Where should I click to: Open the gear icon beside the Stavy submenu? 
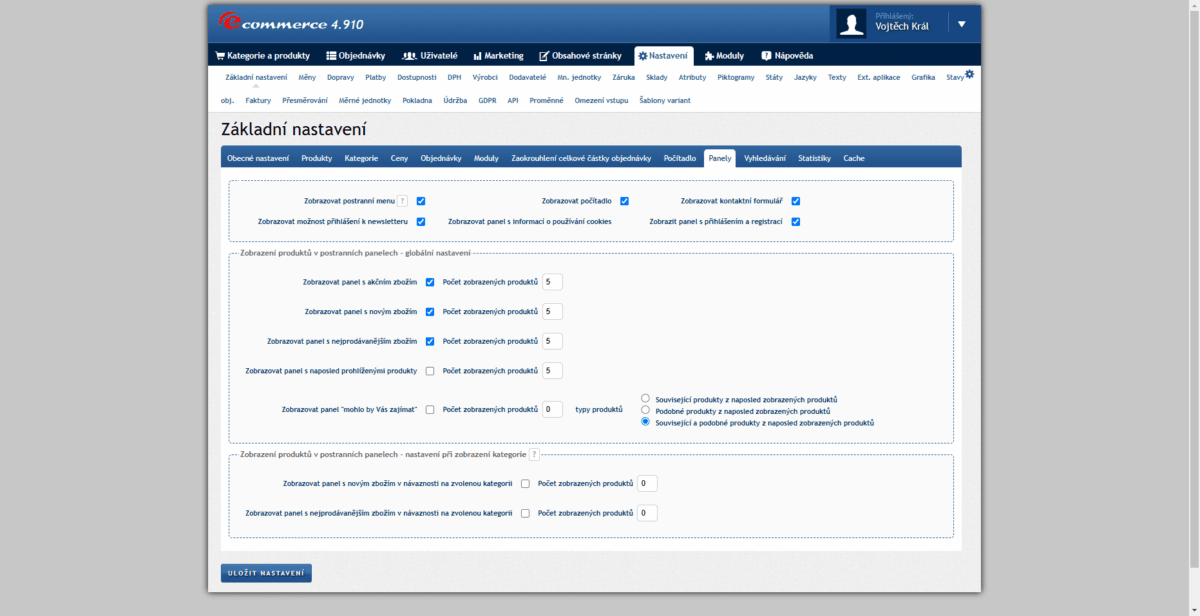(969, 74)
